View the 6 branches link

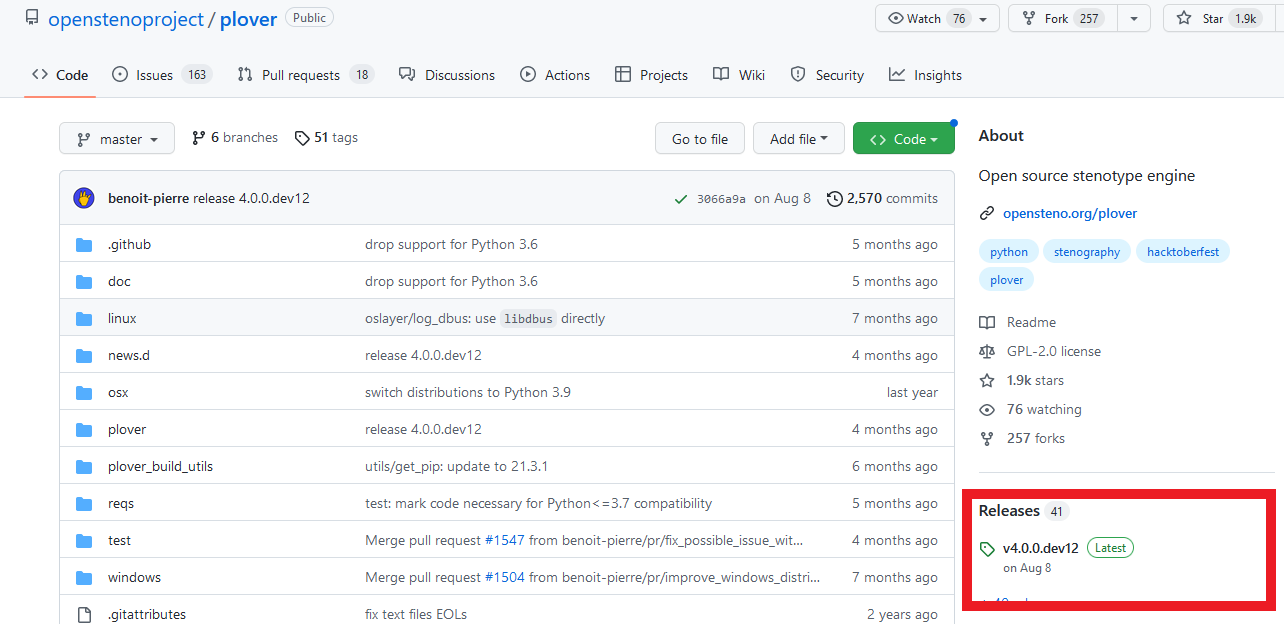(235, 138)
